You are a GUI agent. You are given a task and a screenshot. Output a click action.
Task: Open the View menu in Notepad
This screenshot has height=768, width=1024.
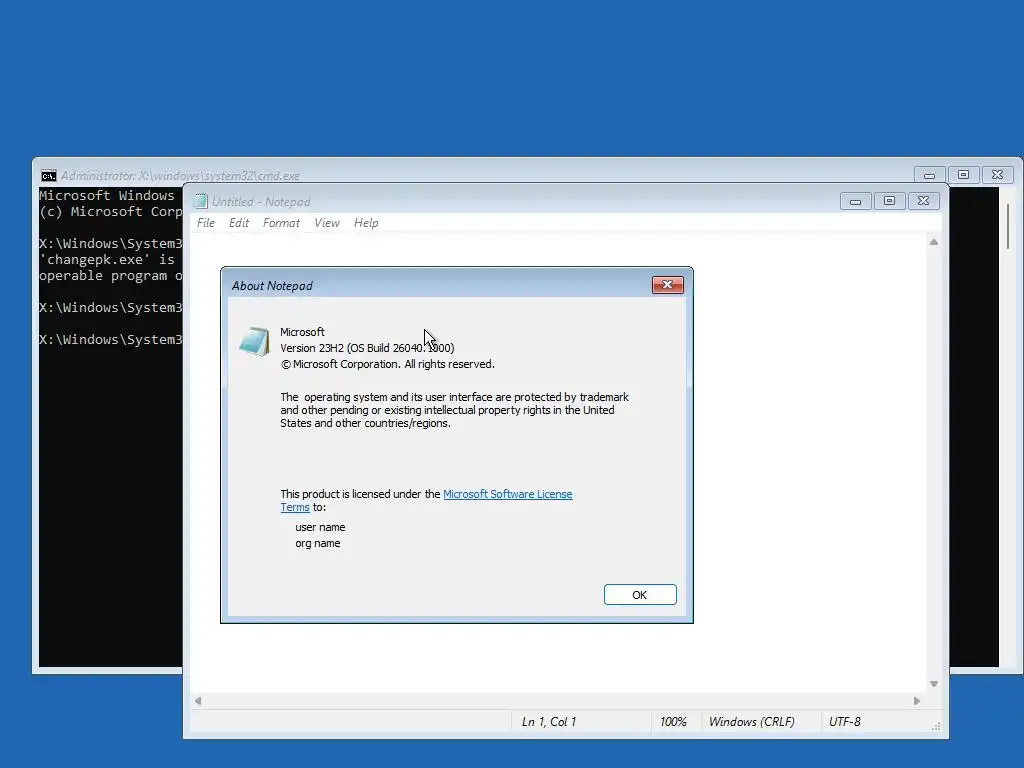[327, 223]
